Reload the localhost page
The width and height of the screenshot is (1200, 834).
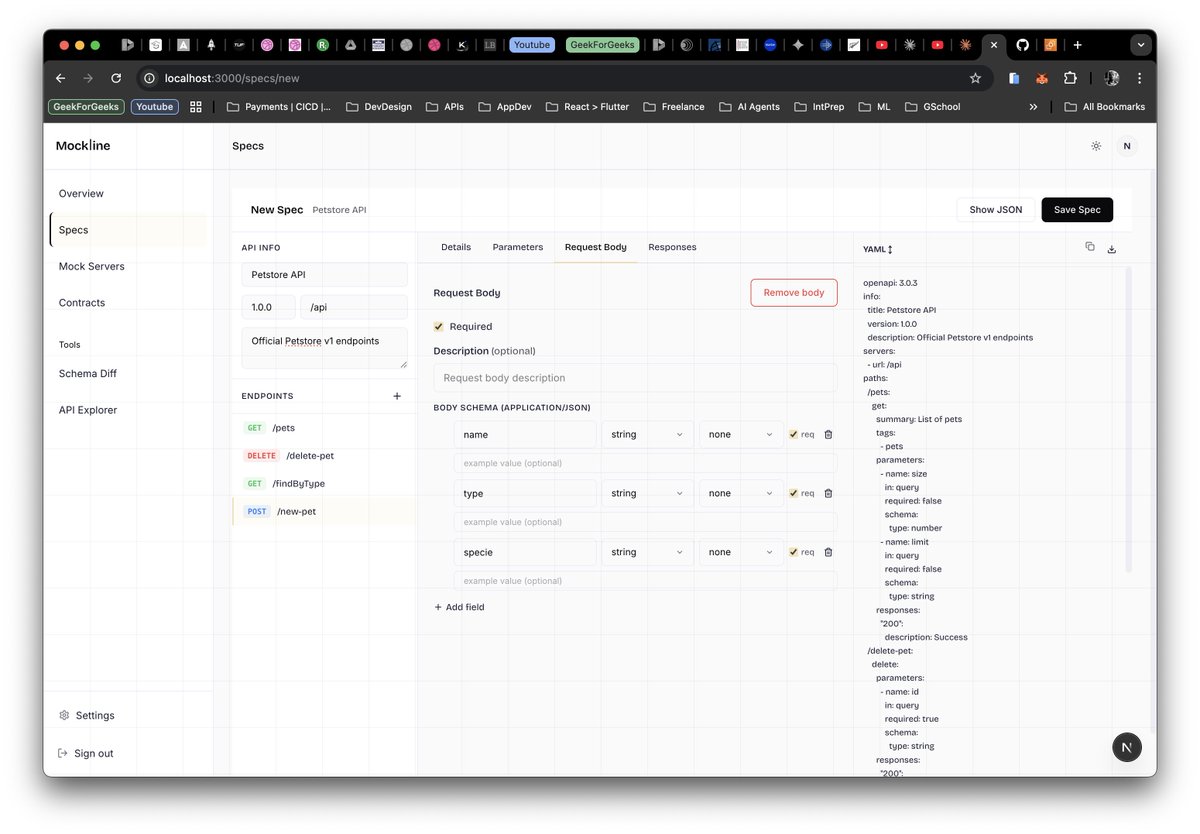(116, 78)
